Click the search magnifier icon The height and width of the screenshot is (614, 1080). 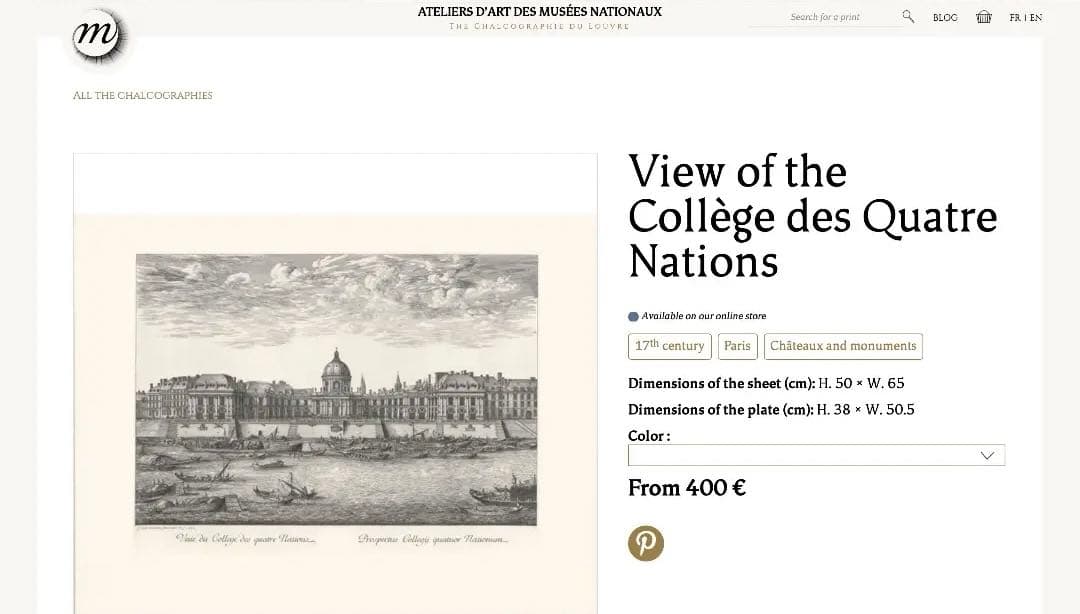click(907, 16)
